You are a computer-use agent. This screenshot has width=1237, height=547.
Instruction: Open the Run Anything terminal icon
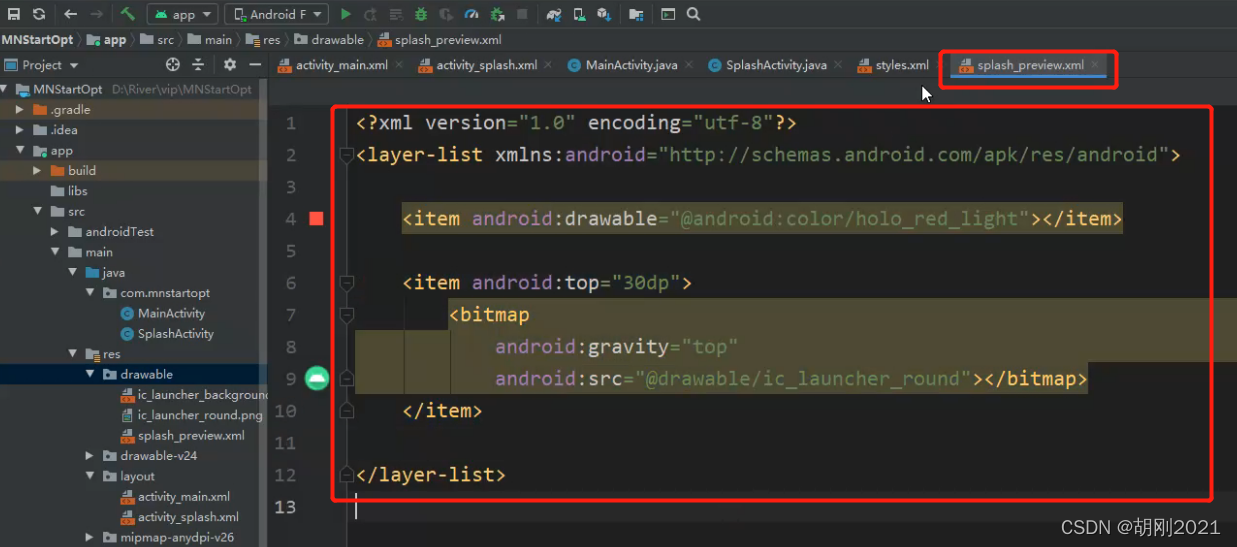668,14
